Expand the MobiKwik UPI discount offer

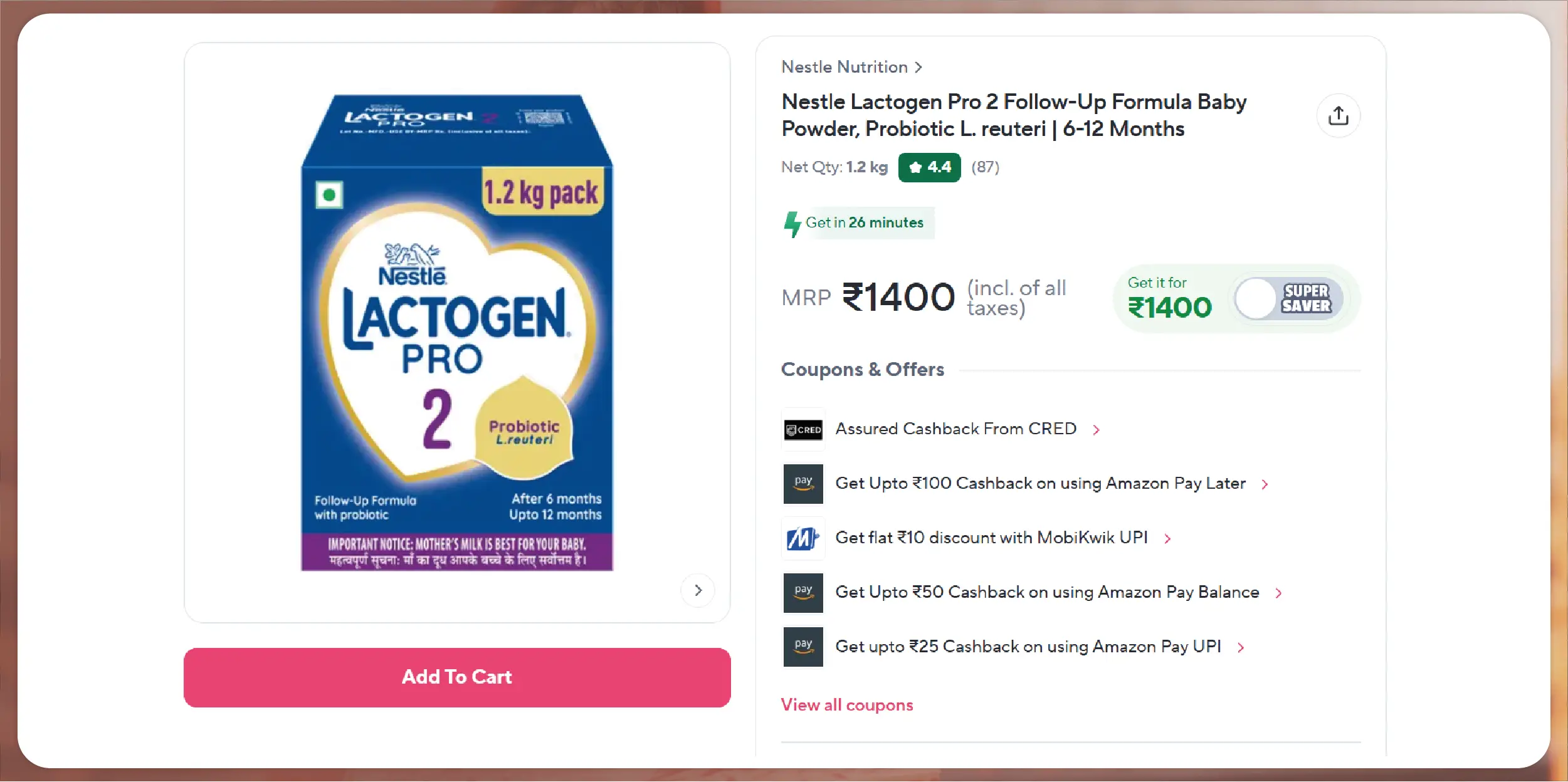coord(1003,538)
